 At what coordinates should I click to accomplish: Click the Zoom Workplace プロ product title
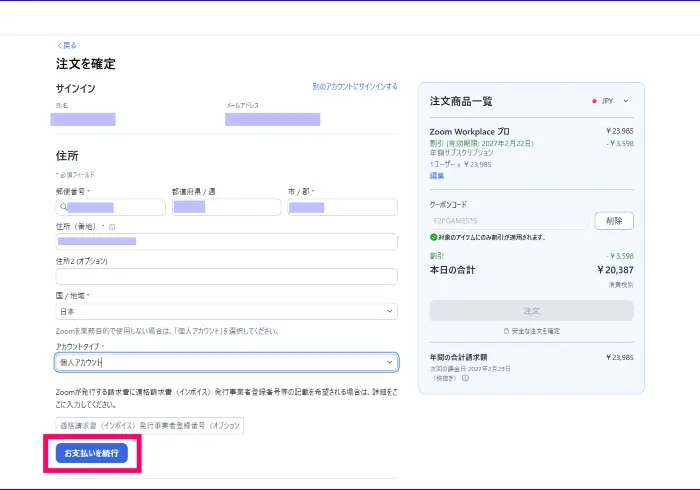[x=470, y=132]
